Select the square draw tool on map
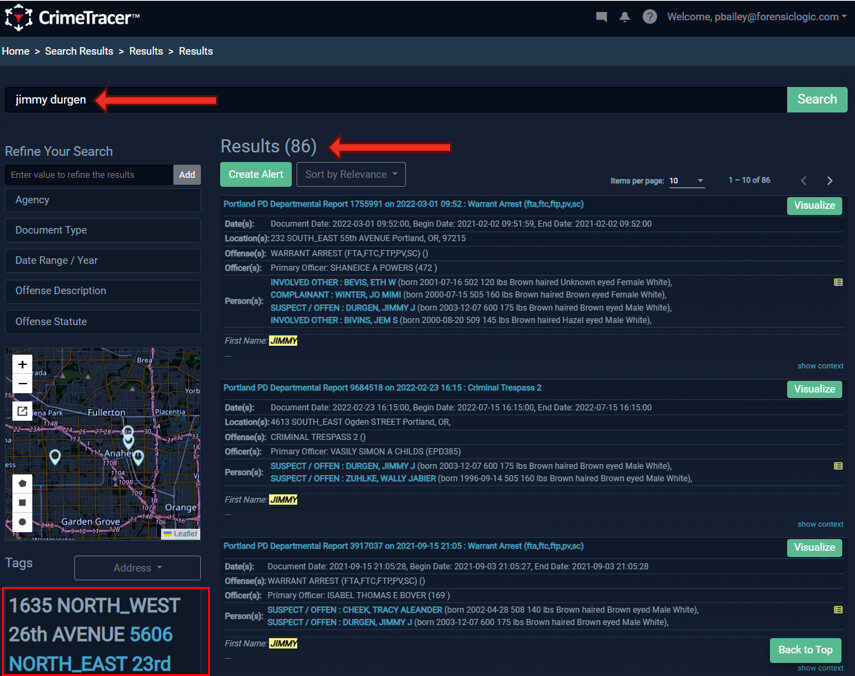The width and height of the screenshot is (855, 676). tap(22, 503)
